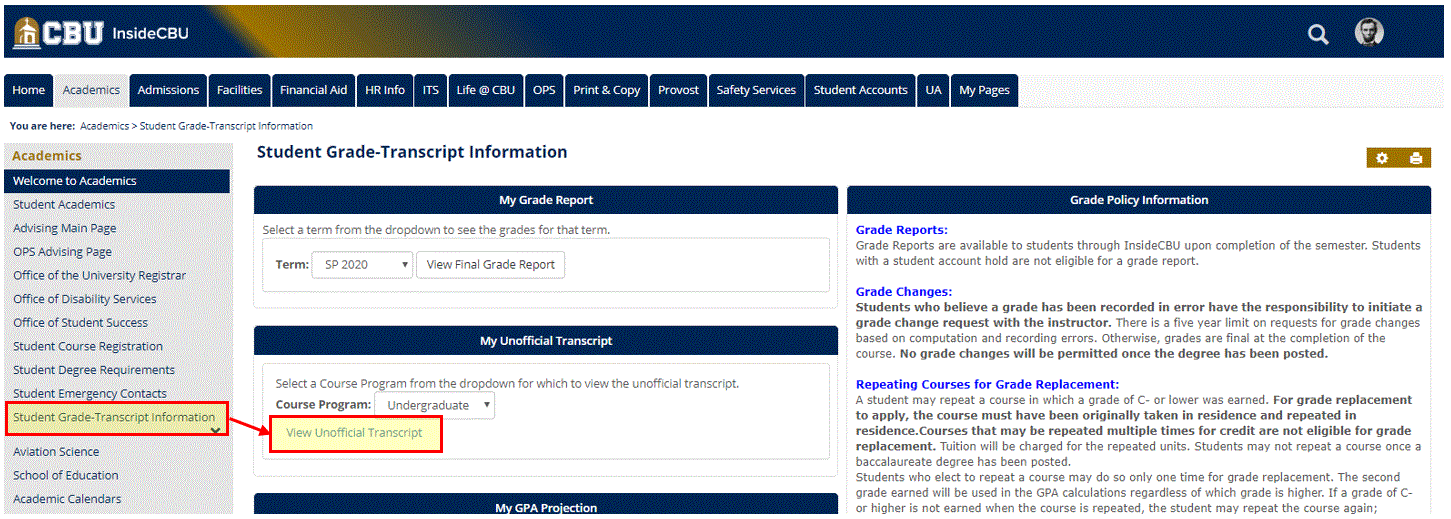Select the UA tab
The width and height of the screenshot is (1451, 519).
(934, 90)
